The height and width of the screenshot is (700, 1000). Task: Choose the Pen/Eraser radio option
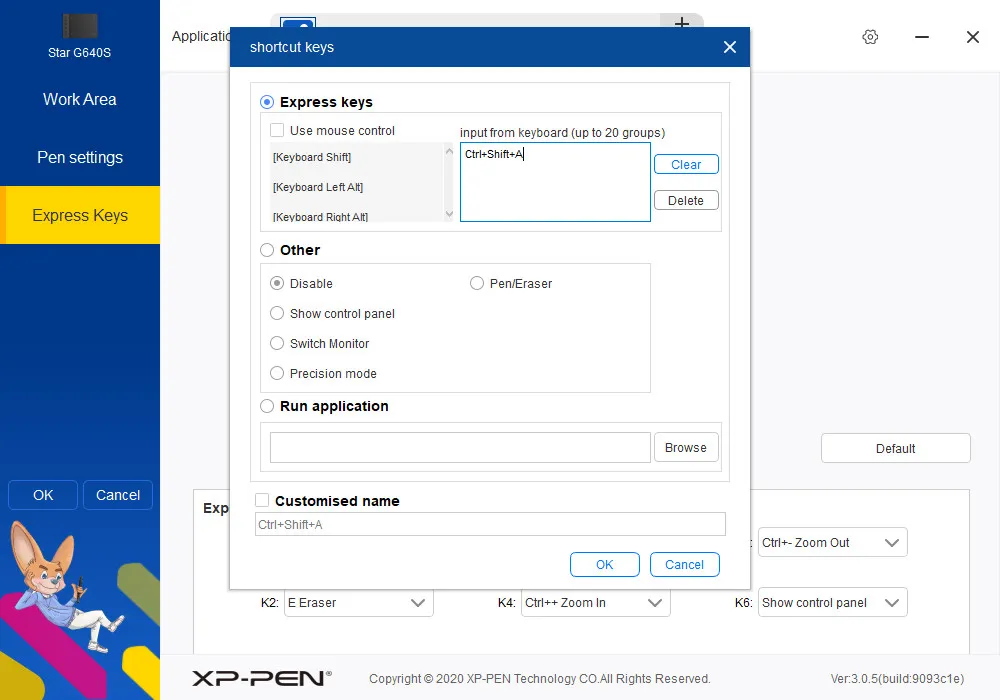[477, 284]
